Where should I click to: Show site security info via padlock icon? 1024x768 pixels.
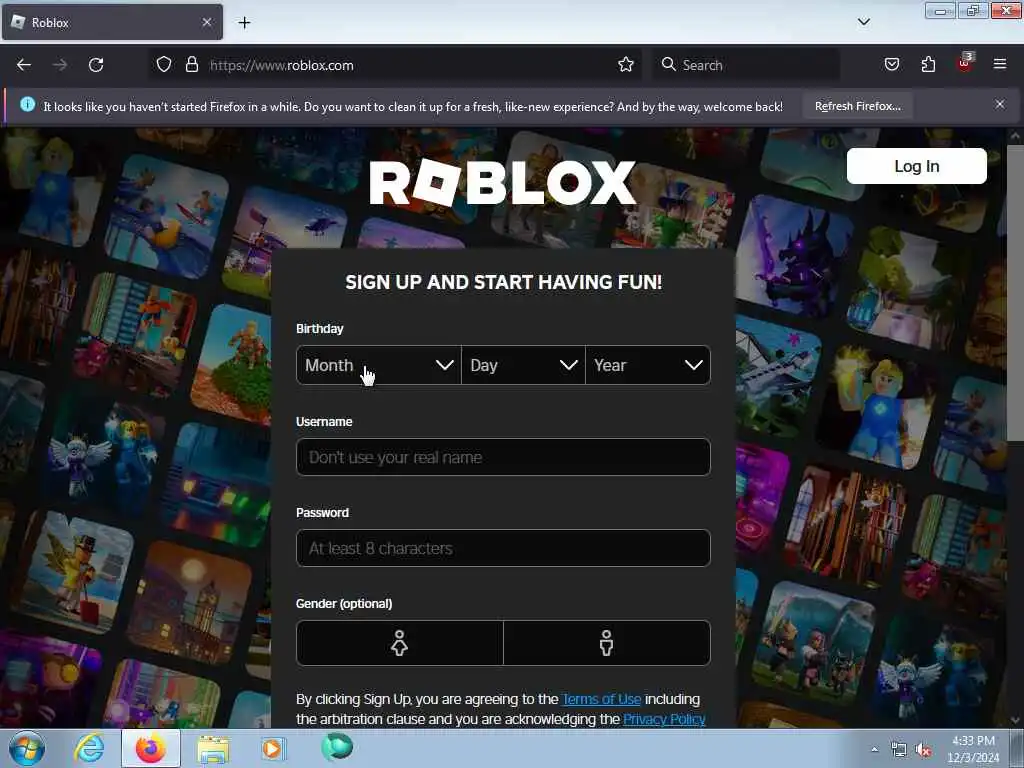[191, 65]
